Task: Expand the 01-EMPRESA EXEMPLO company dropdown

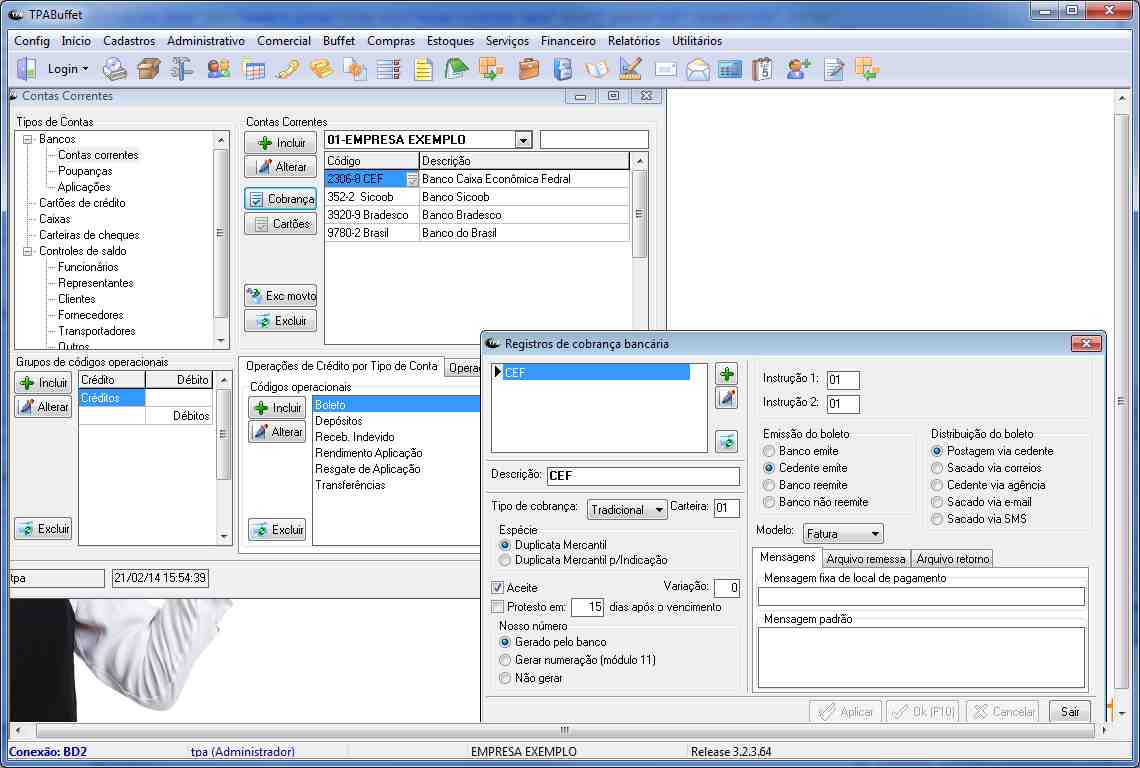Action: pyautogui.click(x=523, y=140)
